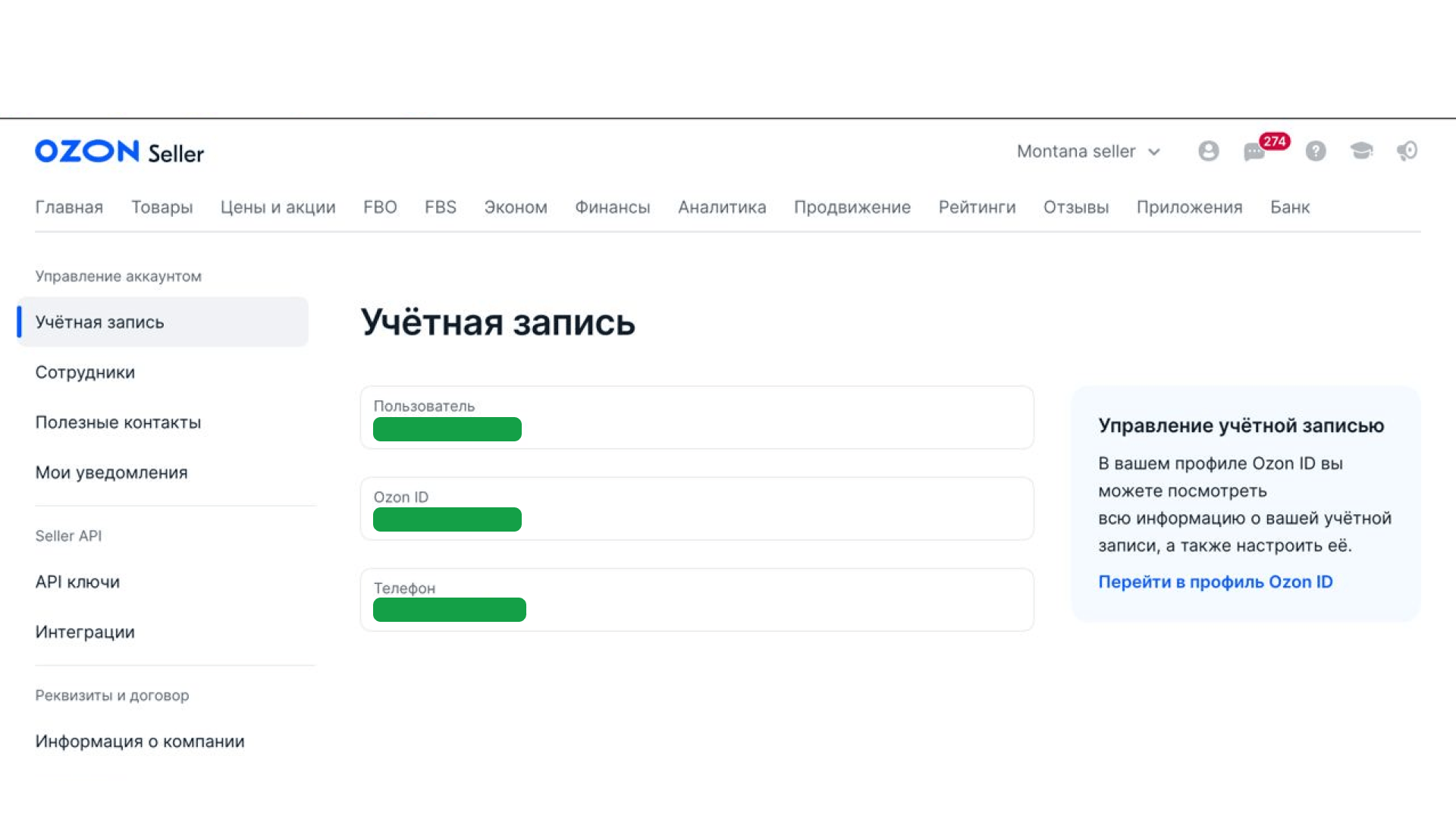This screenshot has height=819, width=1456.
Task: Select FBS menu item
Action: click(x=441, y=207)
